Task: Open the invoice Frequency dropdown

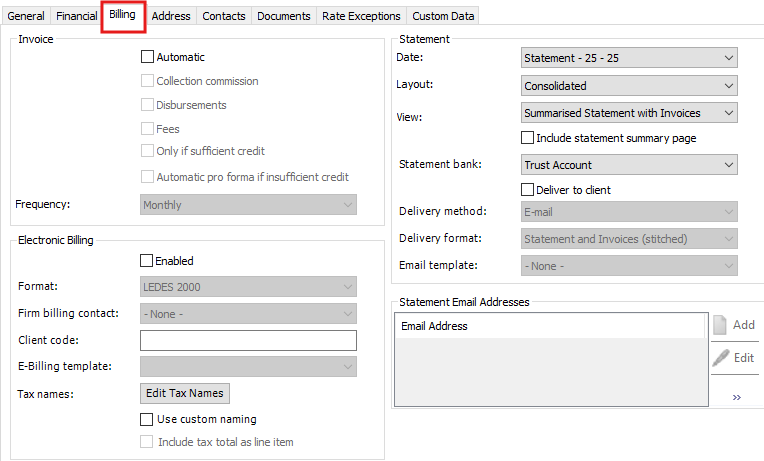Action: 248,205
